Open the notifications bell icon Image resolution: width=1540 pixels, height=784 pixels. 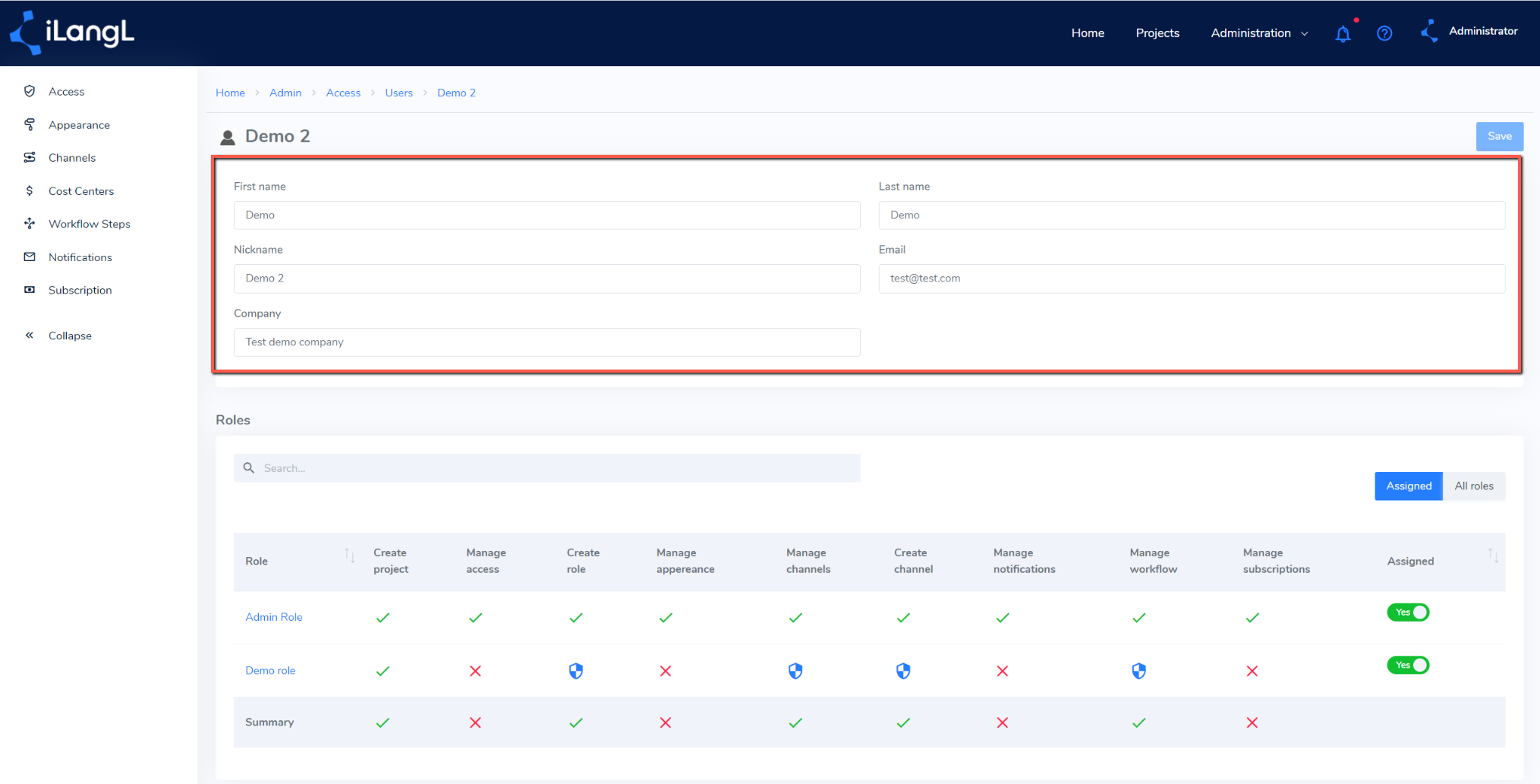[x=1343, y=34]
